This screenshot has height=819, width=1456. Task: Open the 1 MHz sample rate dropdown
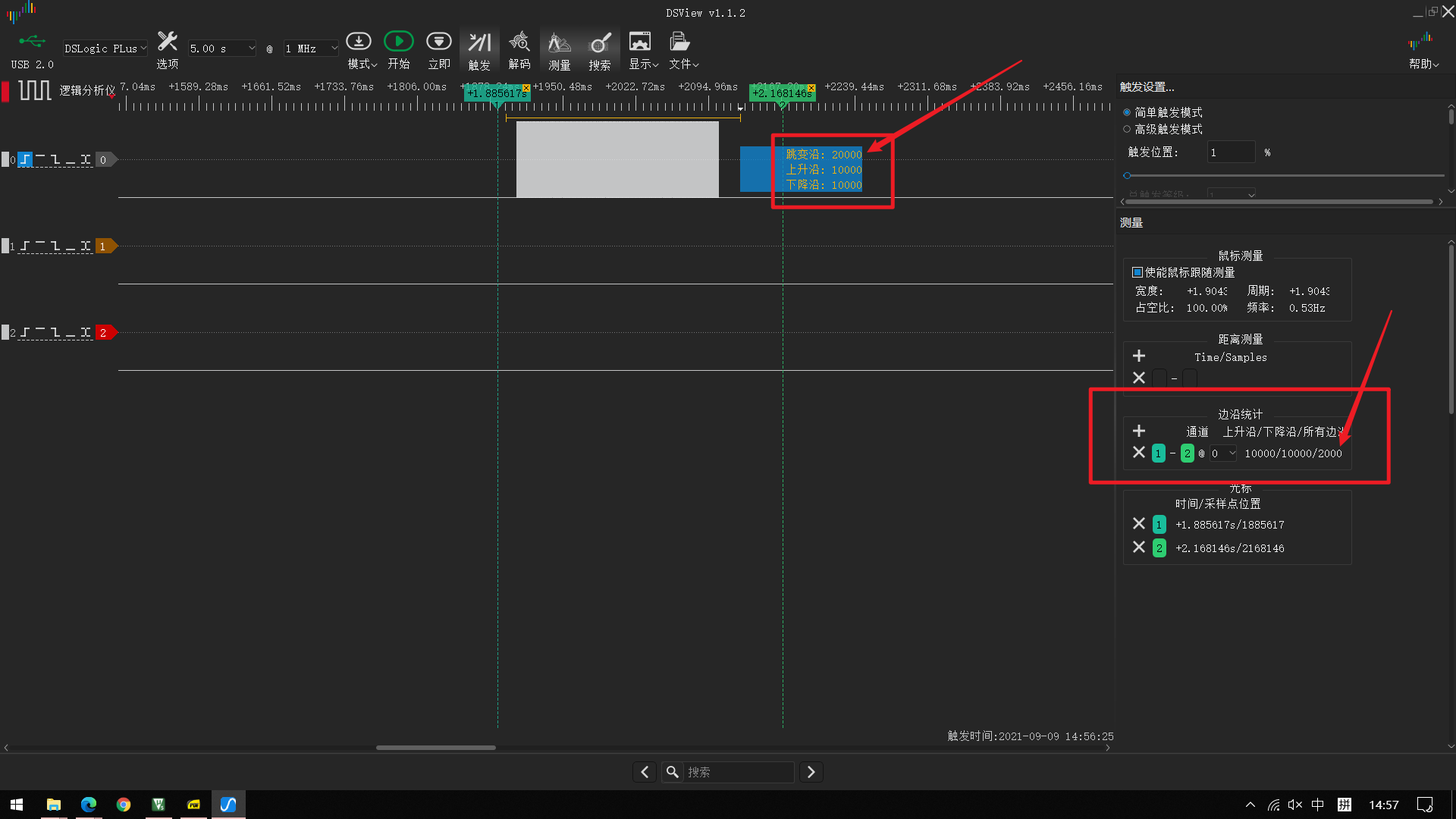point(311,49)
